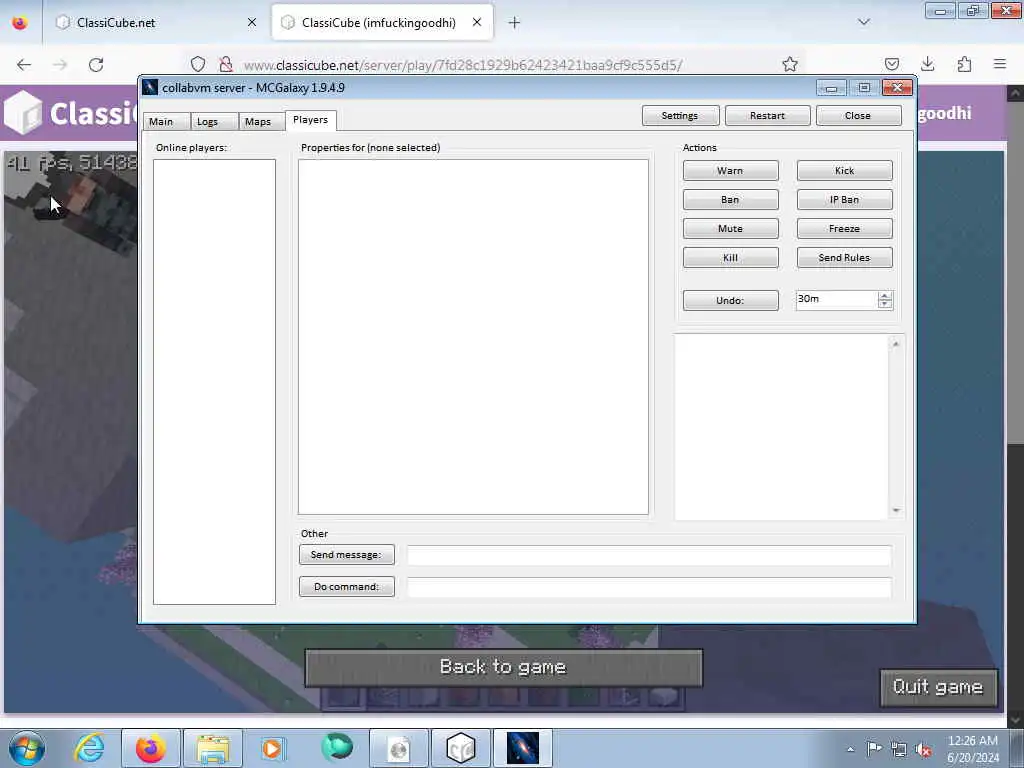1024x768 pixels.
Task: Click Back to game button
Action: pyautogui.click(x=504, y=667)
